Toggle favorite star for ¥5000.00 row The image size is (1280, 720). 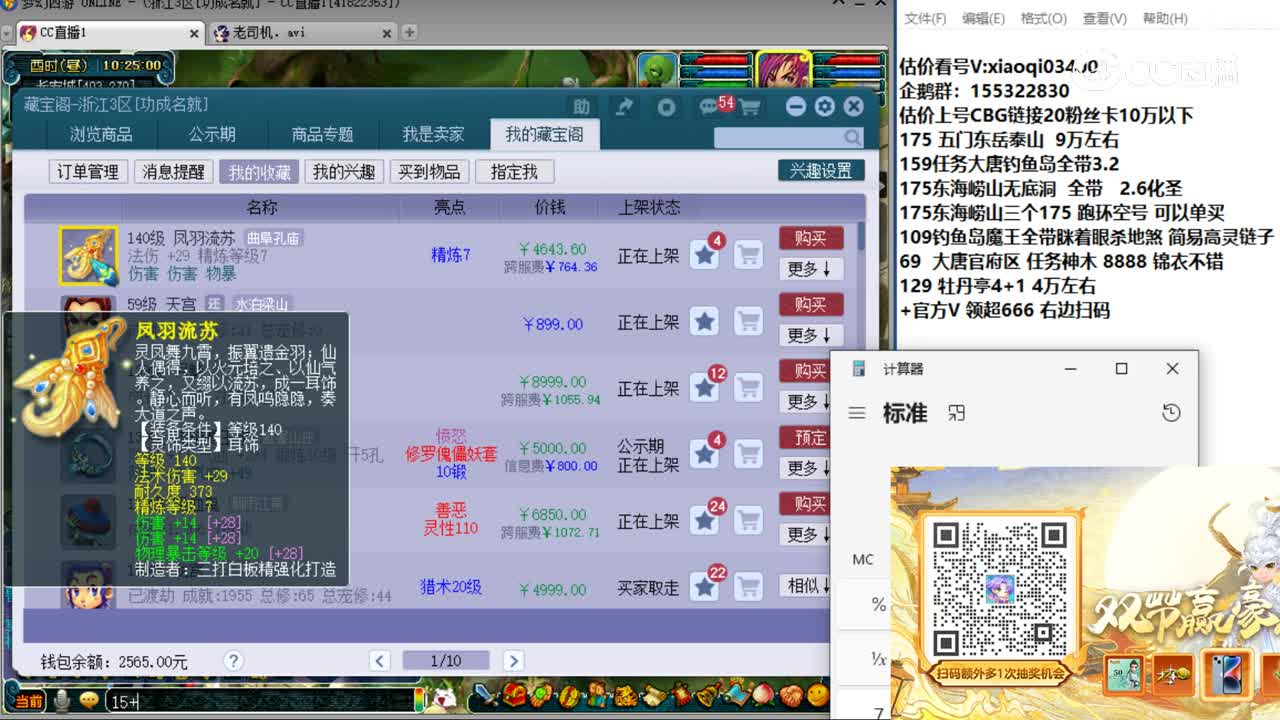[x=705, y=455]
